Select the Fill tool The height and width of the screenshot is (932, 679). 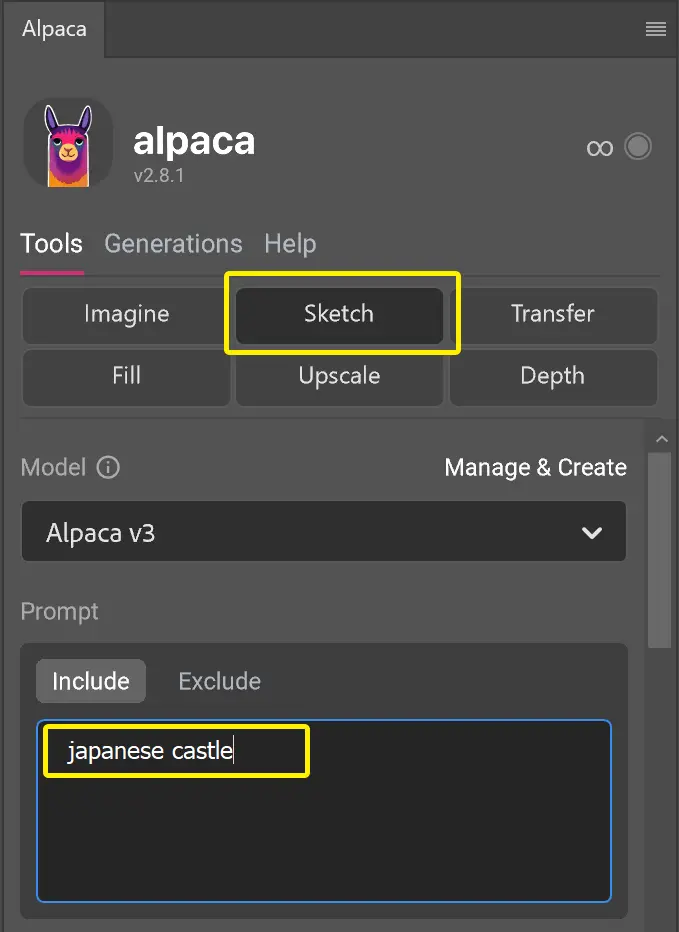[x=127, y=377]
